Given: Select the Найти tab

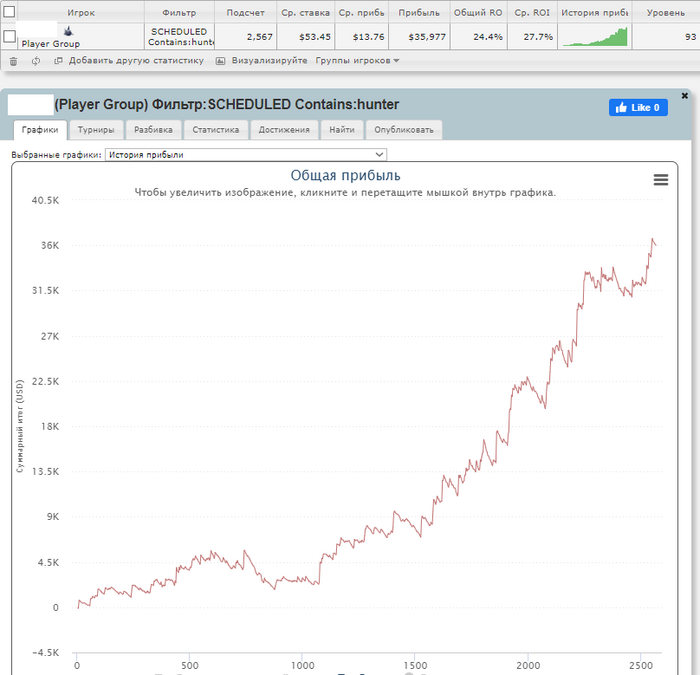Looking at the screenshot, I should point(342,130).
